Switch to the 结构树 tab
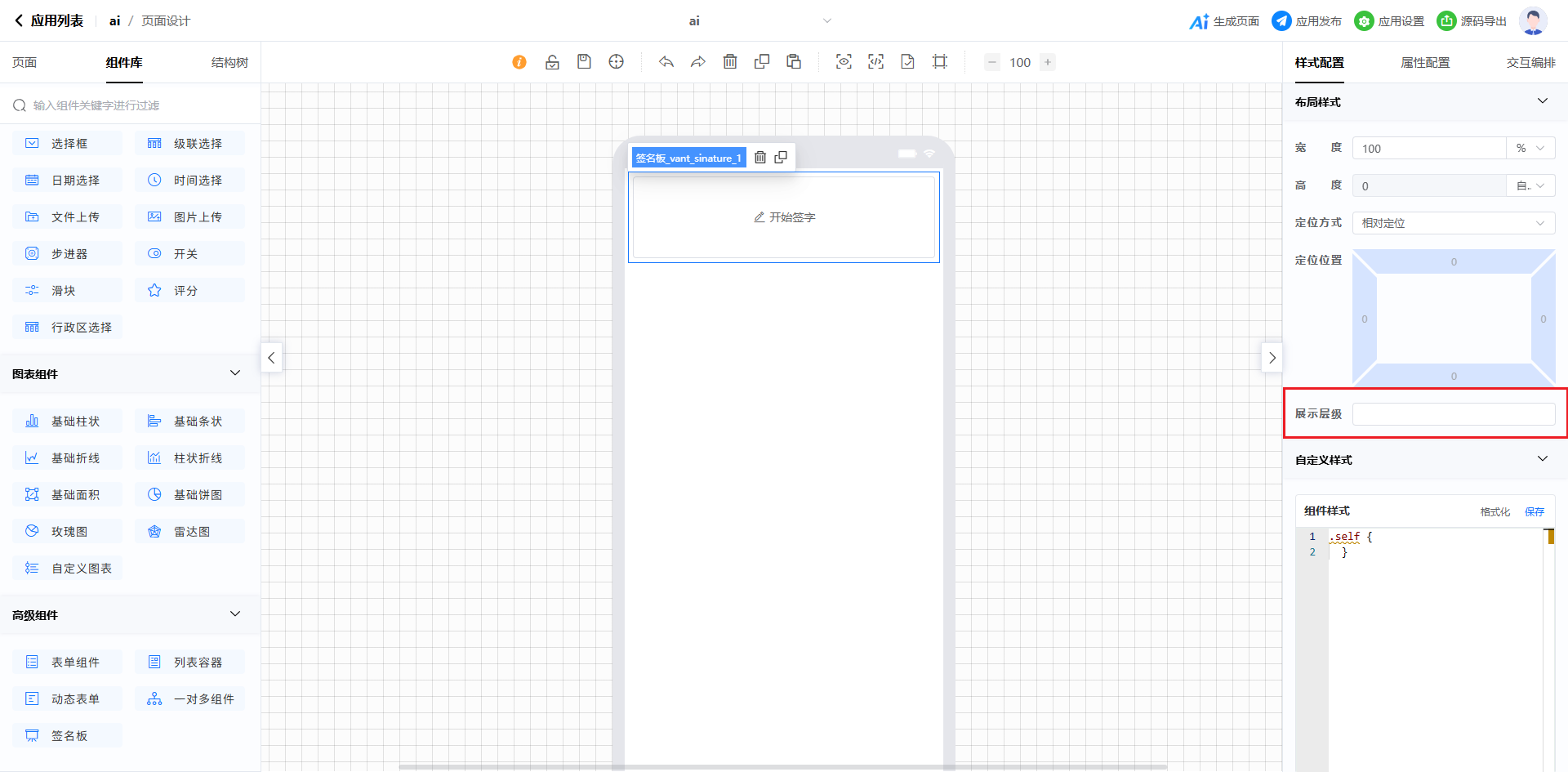This screenshot has width=1568, height=772. coord(229,63)
